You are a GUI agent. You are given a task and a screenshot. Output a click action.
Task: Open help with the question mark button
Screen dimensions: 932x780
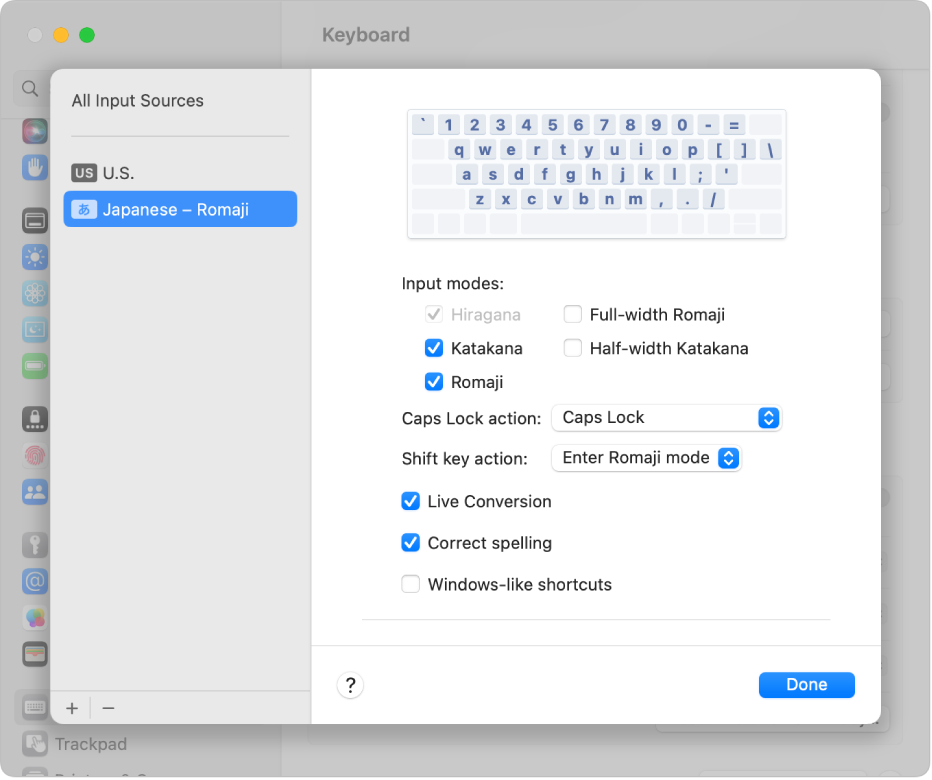pos(350,685)
